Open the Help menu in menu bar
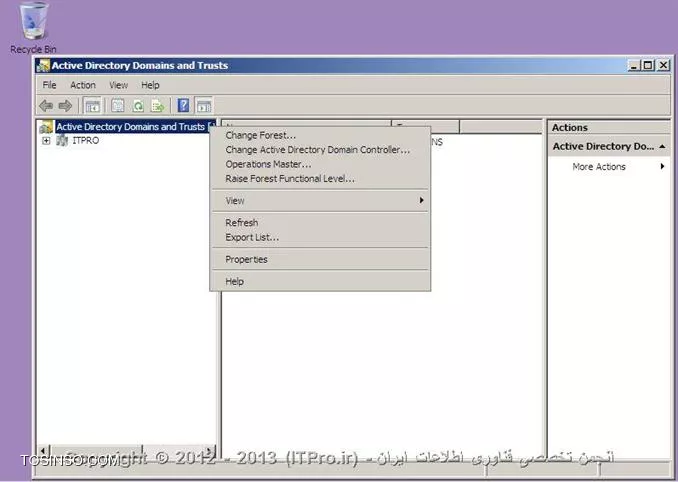This screenshot has width=678, height=482. point(150,85)
